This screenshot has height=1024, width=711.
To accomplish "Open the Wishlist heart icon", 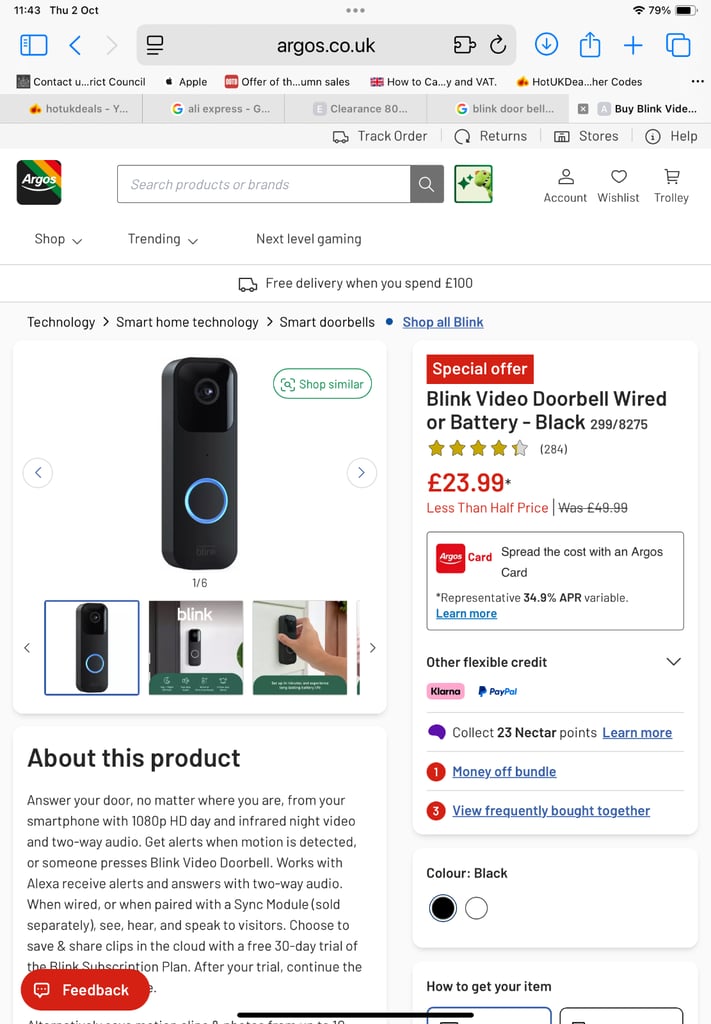I will 618,184.
